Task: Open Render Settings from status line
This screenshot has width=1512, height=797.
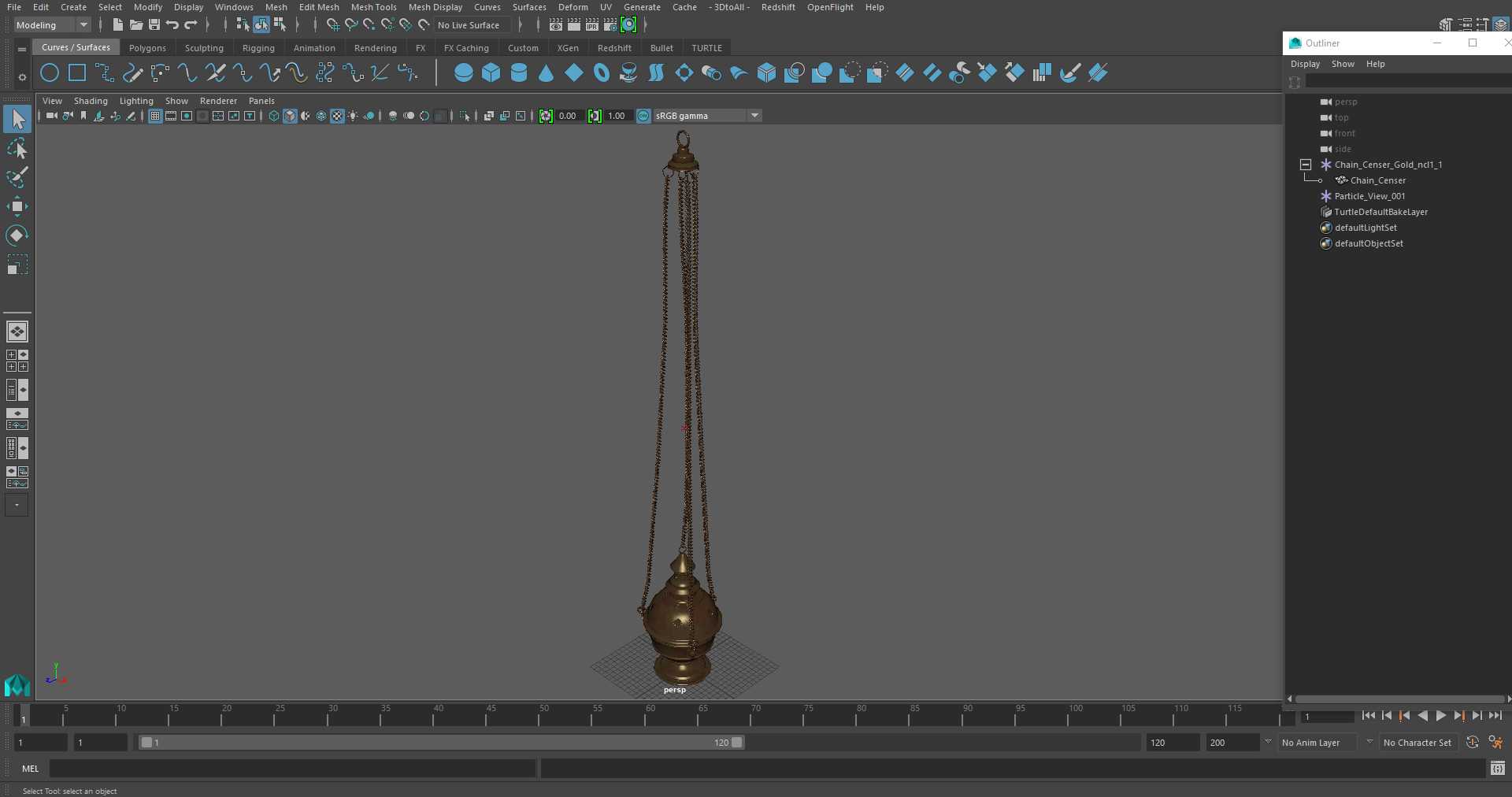Action: tap(610, 25)
